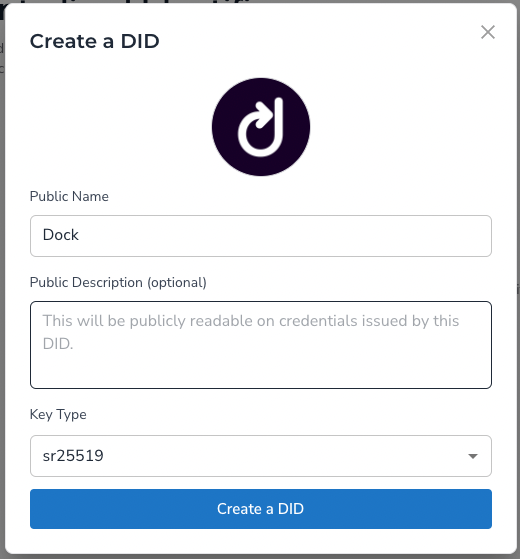Click the Public Description (optional) label
520x559 pixels.
118,282
